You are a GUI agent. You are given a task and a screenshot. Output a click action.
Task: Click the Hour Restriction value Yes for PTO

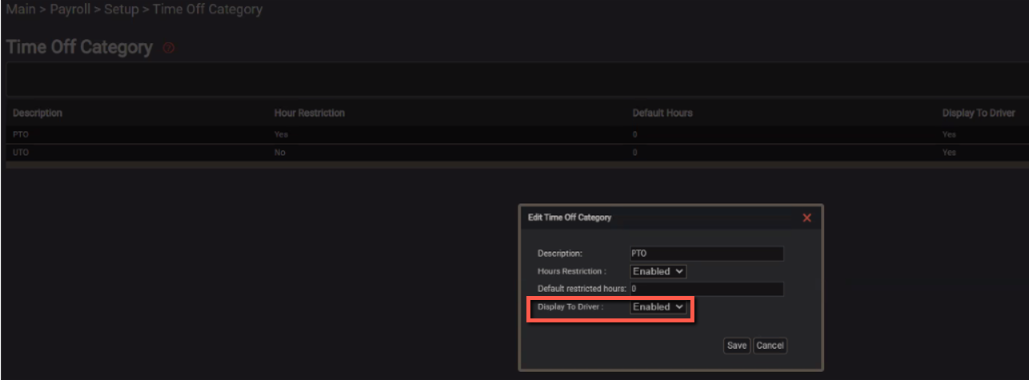pyautogui.click(x=281, y=135)
